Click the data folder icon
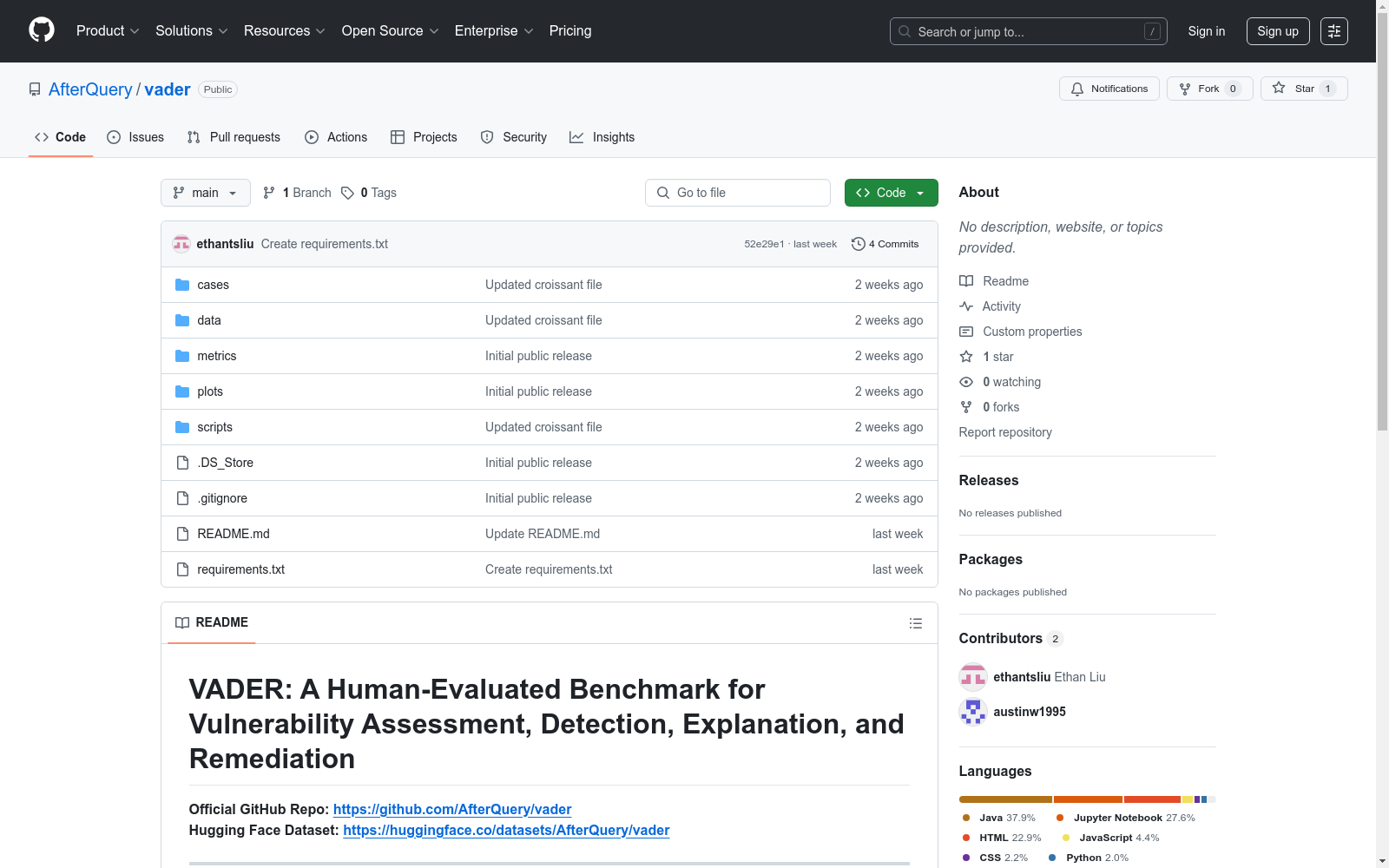 pos(182,320)
